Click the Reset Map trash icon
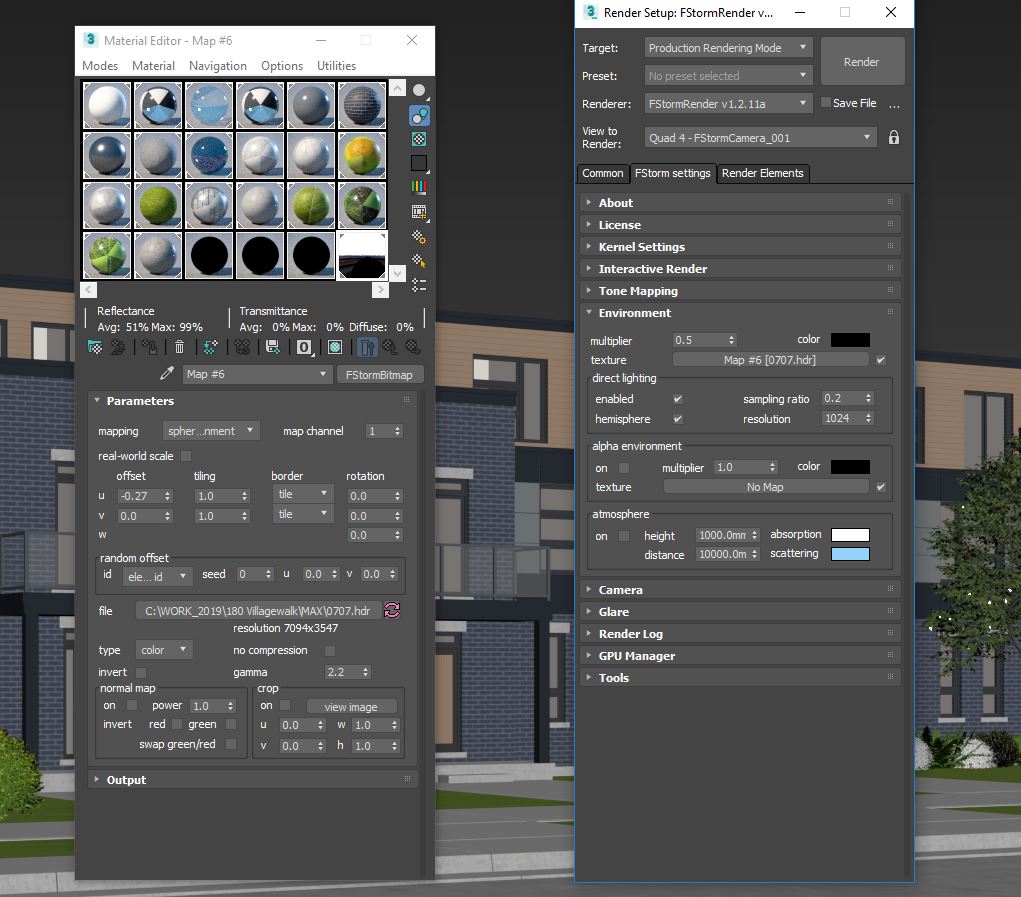 [179, 347]
